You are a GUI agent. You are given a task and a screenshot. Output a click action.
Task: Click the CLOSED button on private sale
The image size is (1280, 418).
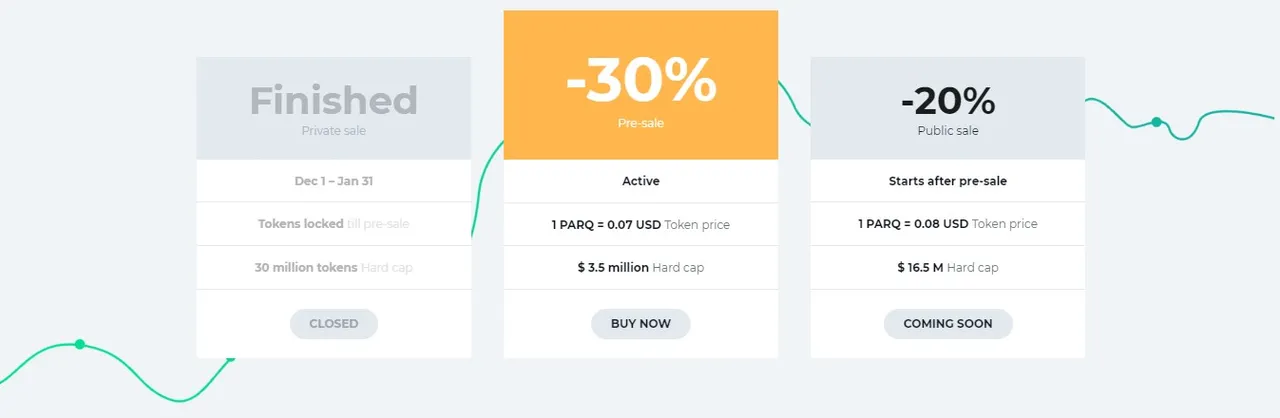tap(334, 324)
